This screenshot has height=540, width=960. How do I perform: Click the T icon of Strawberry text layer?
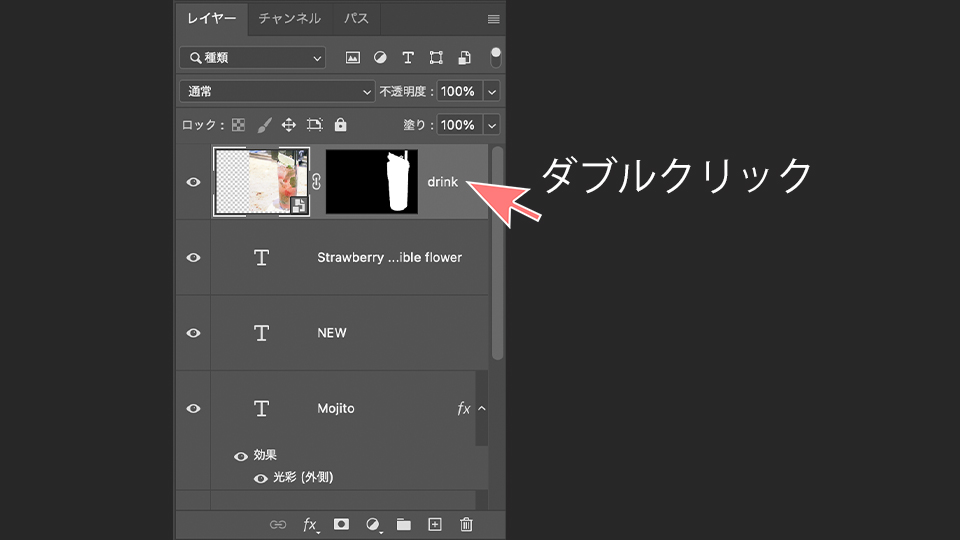click(261, 258)
